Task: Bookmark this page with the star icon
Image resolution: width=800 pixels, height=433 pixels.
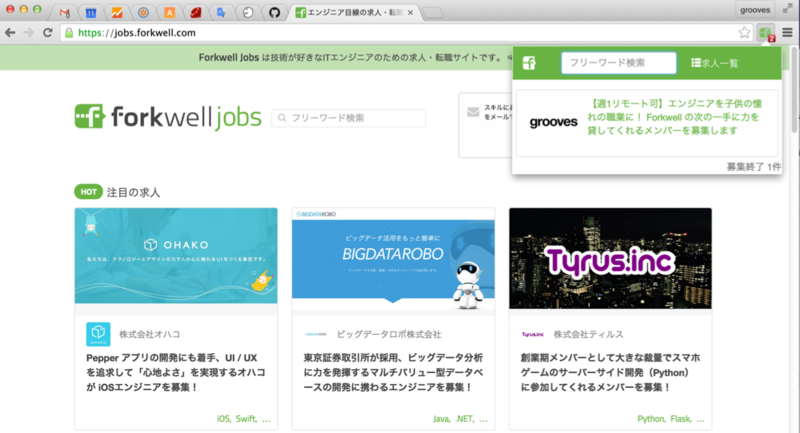Action: 744,33
